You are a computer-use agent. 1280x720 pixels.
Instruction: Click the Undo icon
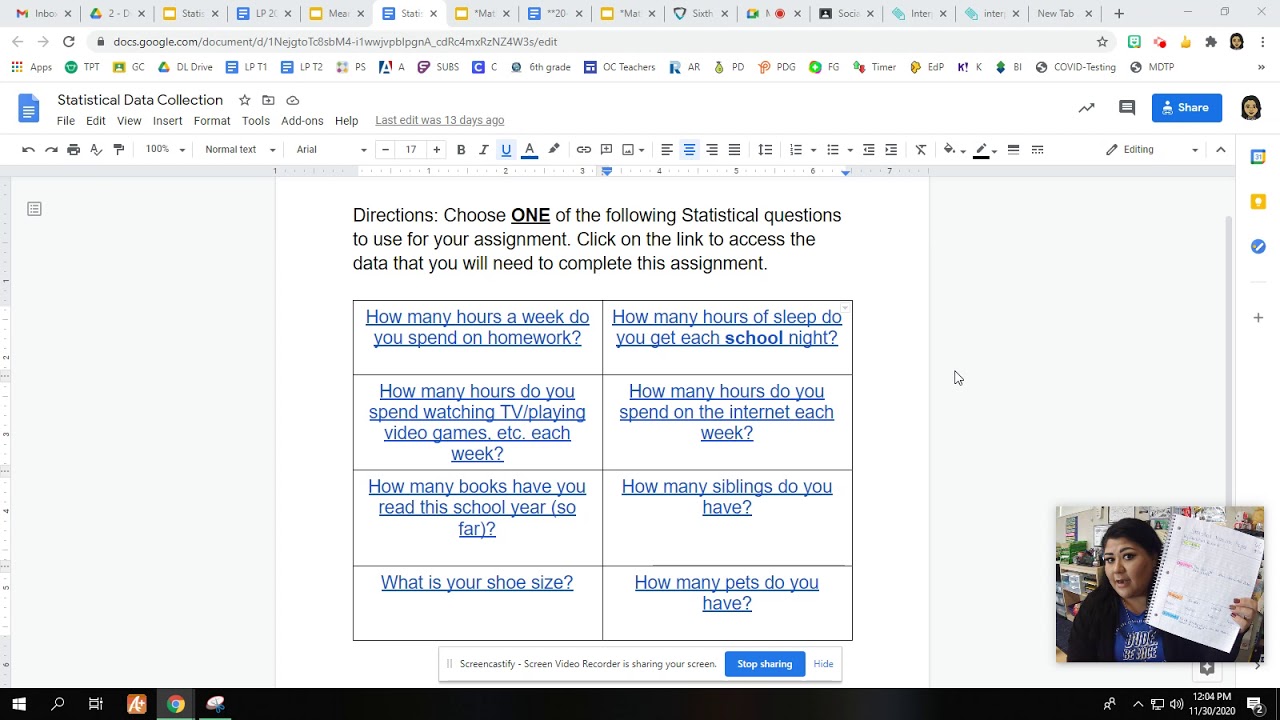[x=28, y=150]
